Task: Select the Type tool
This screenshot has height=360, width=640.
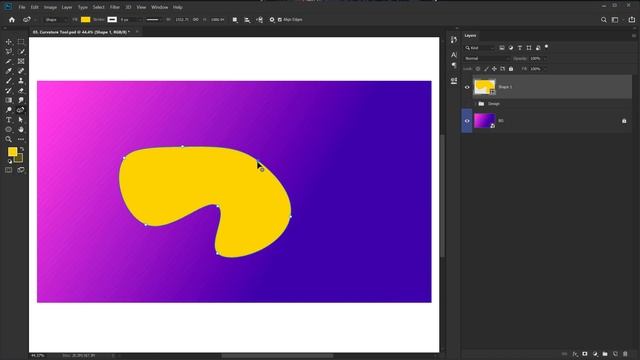Action: (9, 120)
